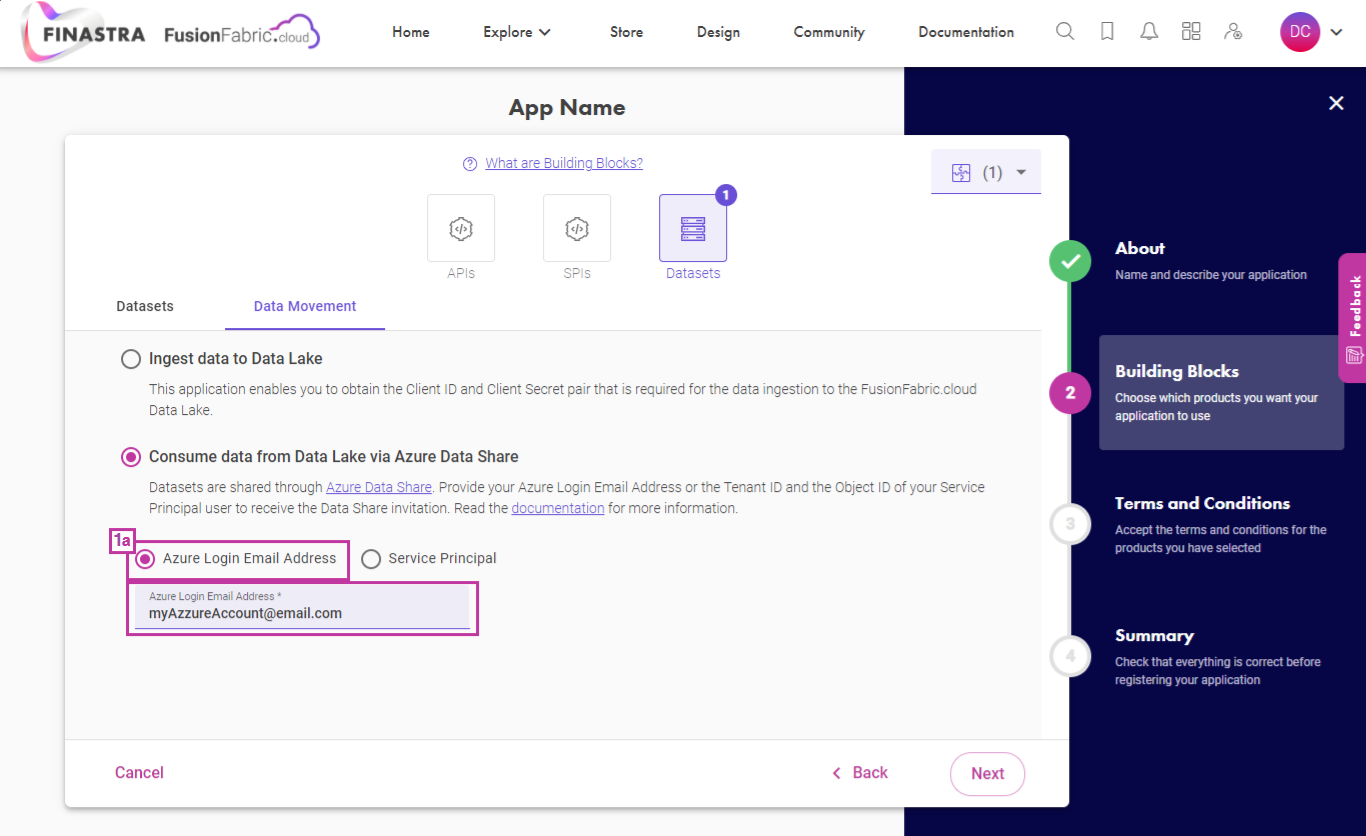Open the applications grid icon
The width and height of the screenshot is (1366, 836).
pos(1191,32)
